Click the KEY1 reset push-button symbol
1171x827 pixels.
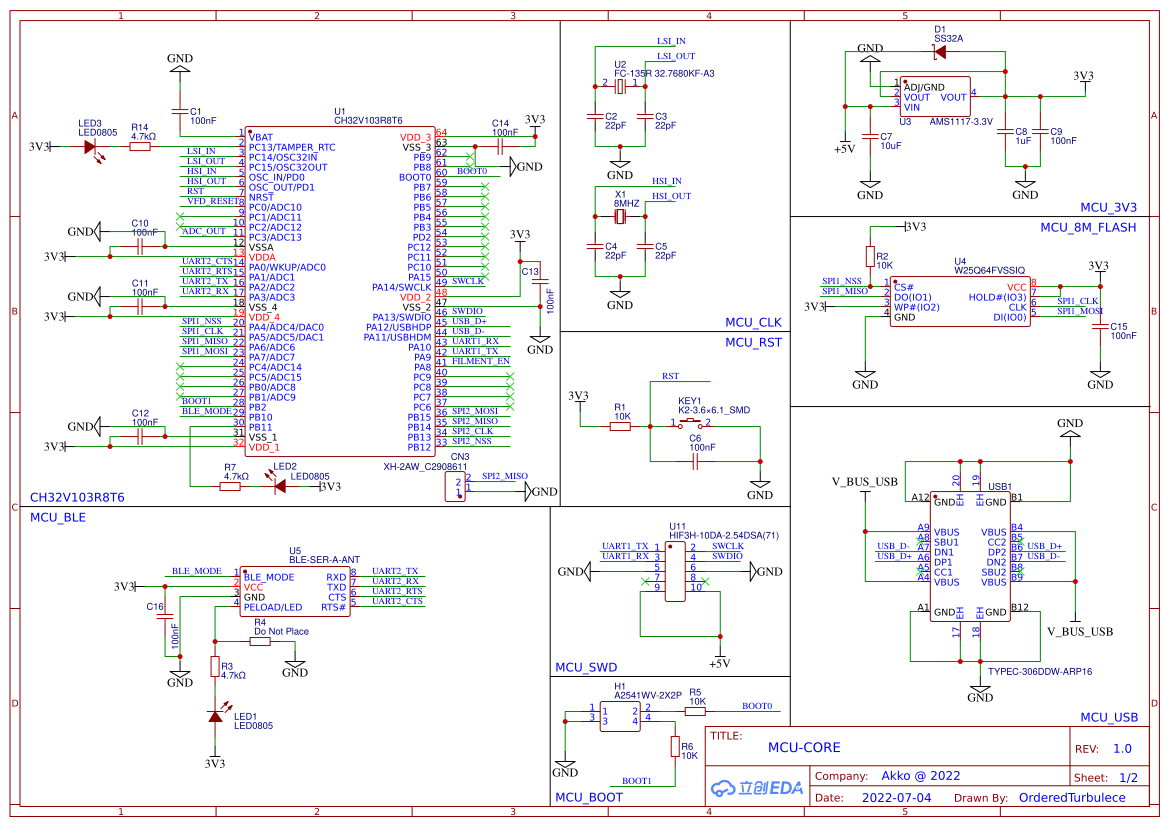[x=690, y=425]
